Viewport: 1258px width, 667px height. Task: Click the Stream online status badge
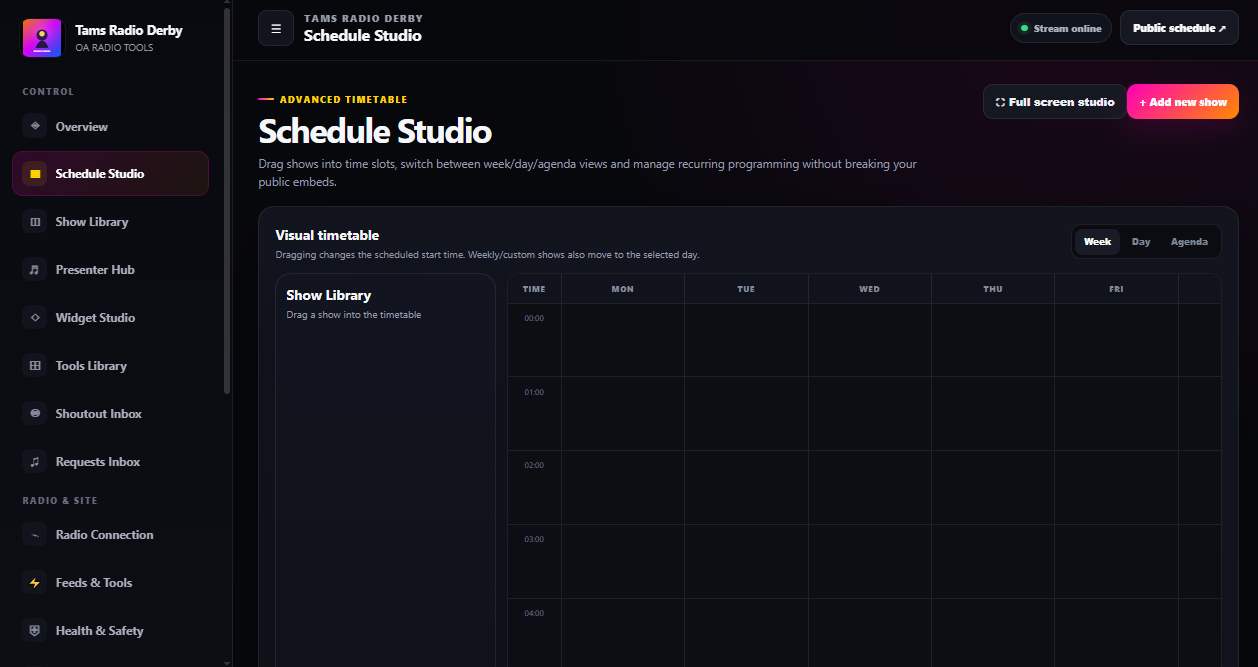pyautogui.click(x=1061, y=28)
